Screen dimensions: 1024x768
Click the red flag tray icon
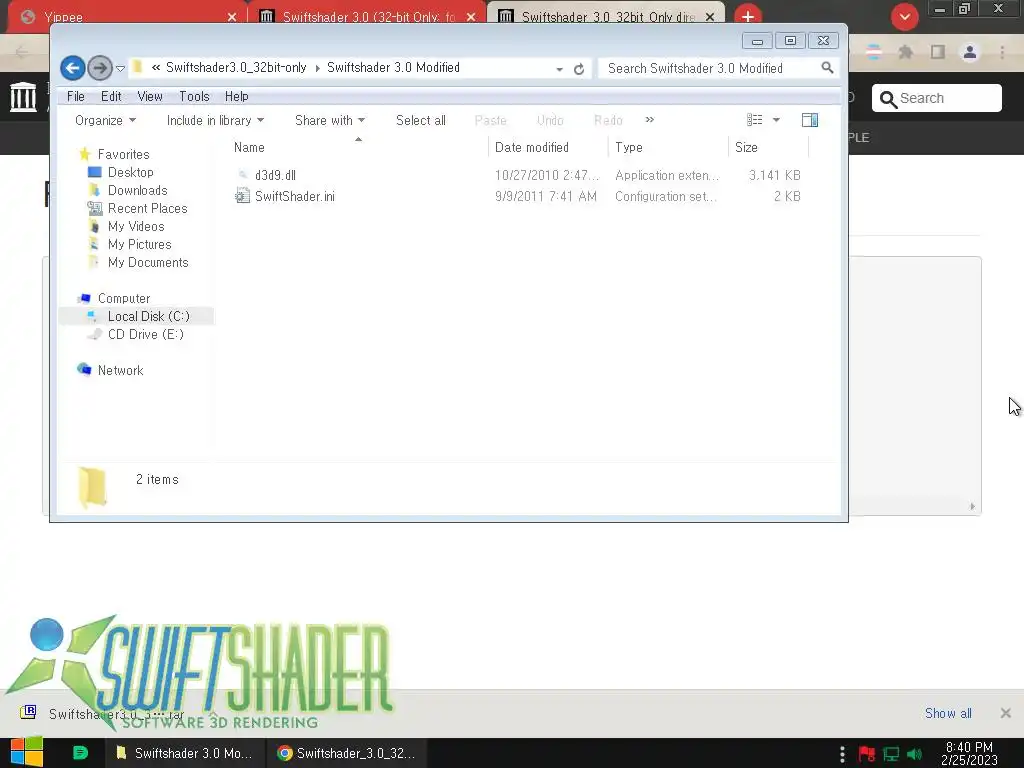click(867, 754)
